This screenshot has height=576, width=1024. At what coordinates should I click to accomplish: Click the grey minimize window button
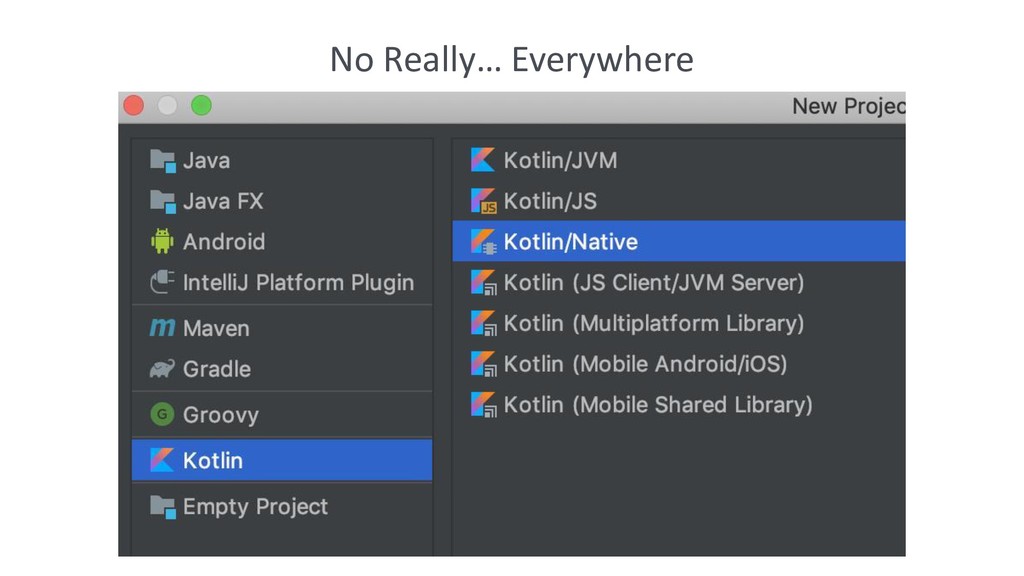tap(168, 105)
